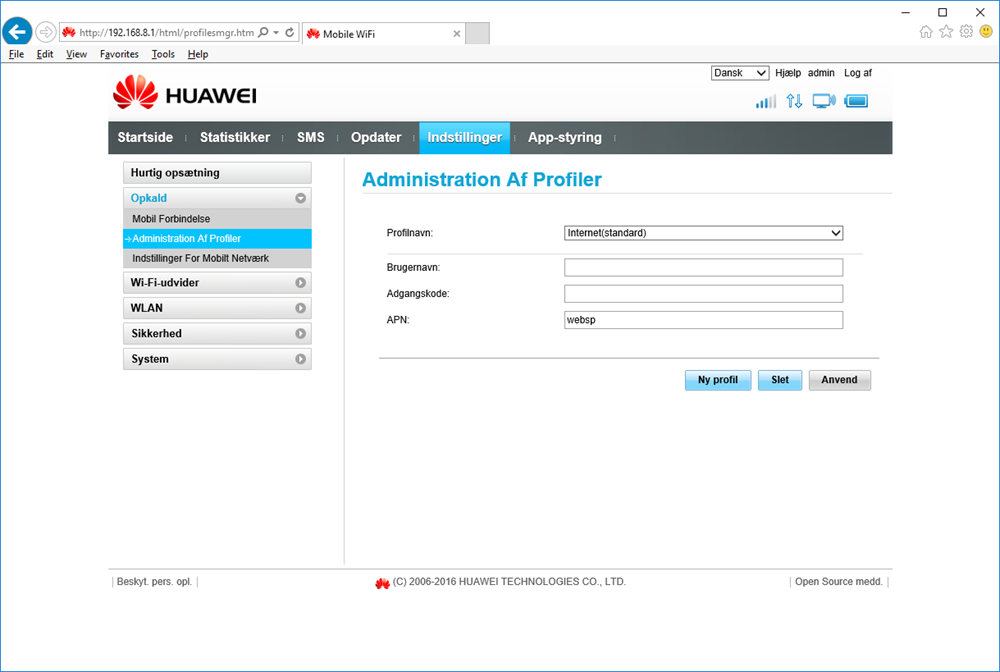Viewport: 1000px width, 672px height.
Task: Open the Edit menu
Action: (45, 54)
